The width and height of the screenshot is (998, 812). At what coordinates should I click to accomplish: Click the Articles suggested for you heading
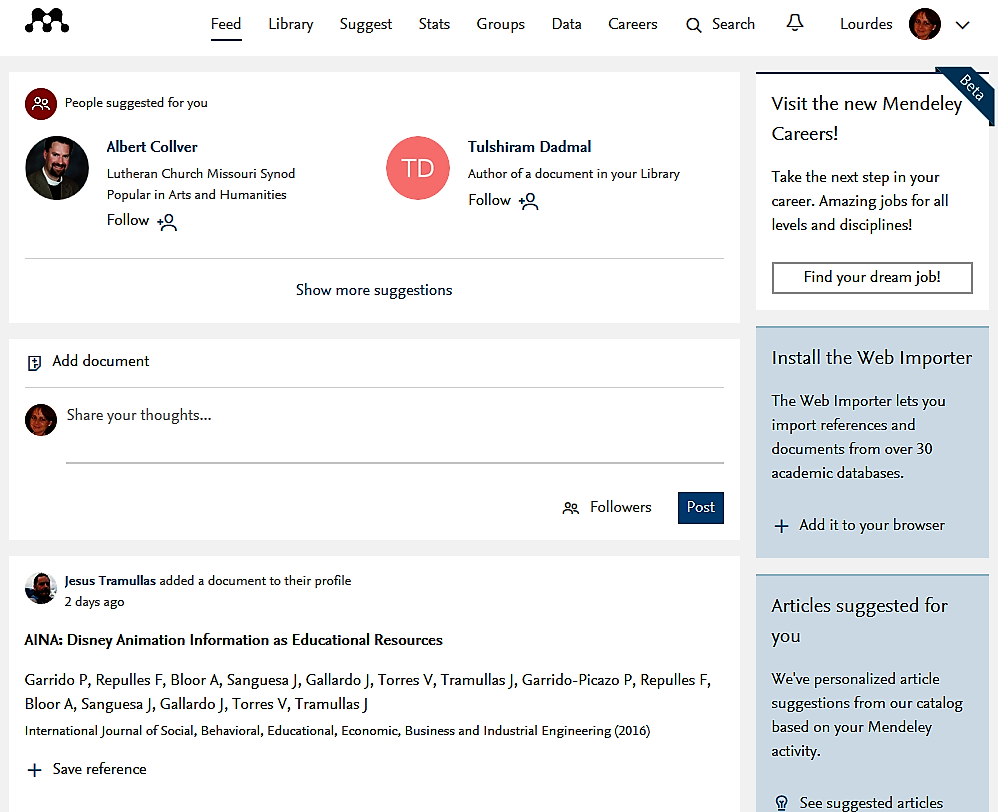click(860, 620)
